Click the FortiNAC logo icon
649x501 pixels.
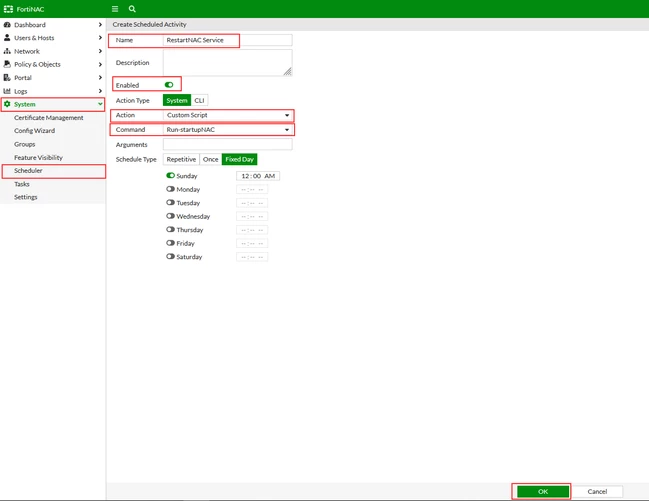[8, 9]
